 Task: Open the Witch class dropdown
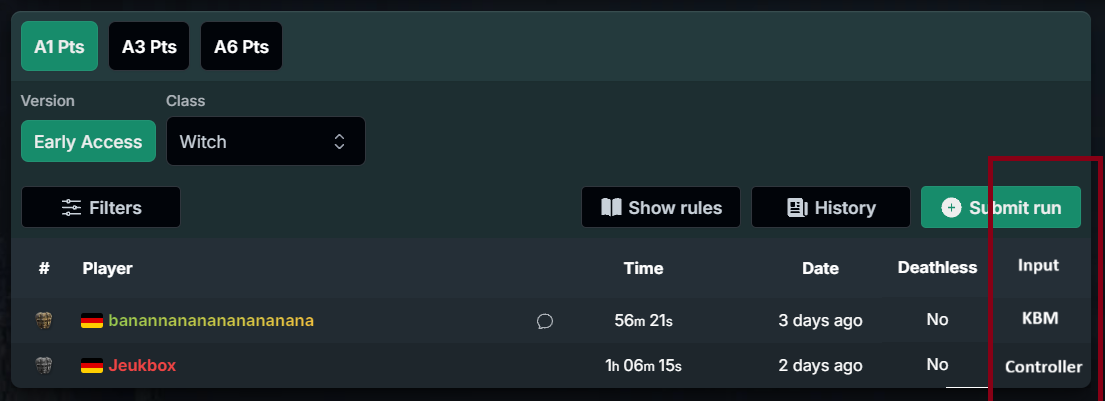click(266, 141)
